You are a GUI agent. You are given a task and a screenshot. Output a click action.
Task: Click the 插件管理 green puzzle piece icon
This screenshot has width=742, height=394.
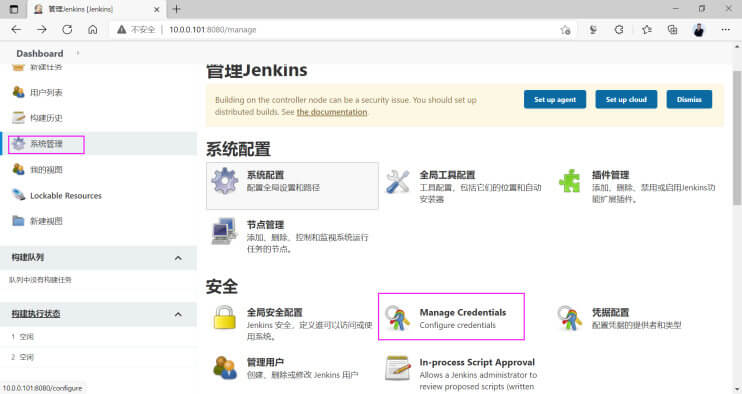click(x=570, y=181)
